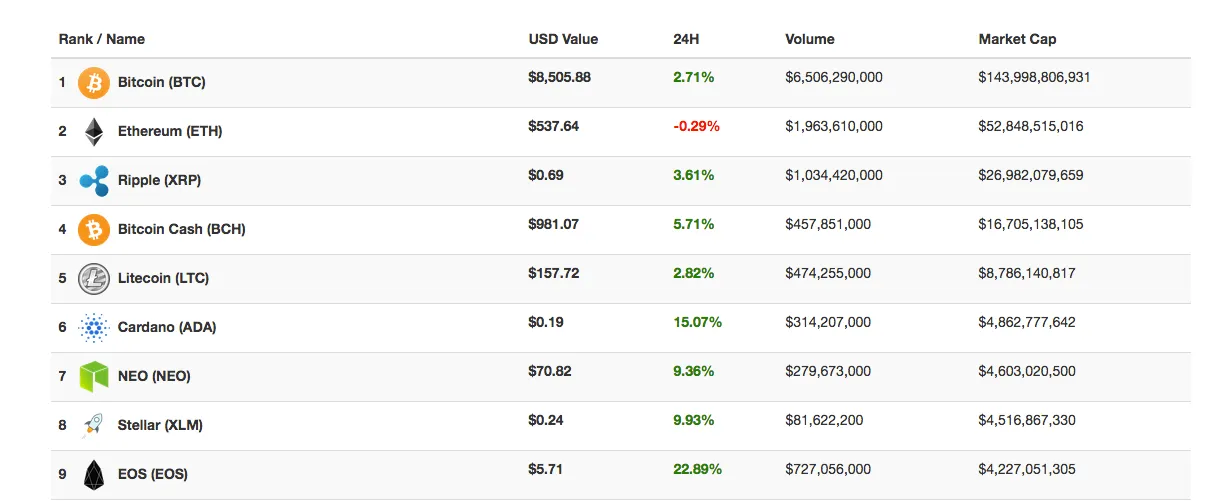Click the Ripple blue logo icon

pos(94,180)
